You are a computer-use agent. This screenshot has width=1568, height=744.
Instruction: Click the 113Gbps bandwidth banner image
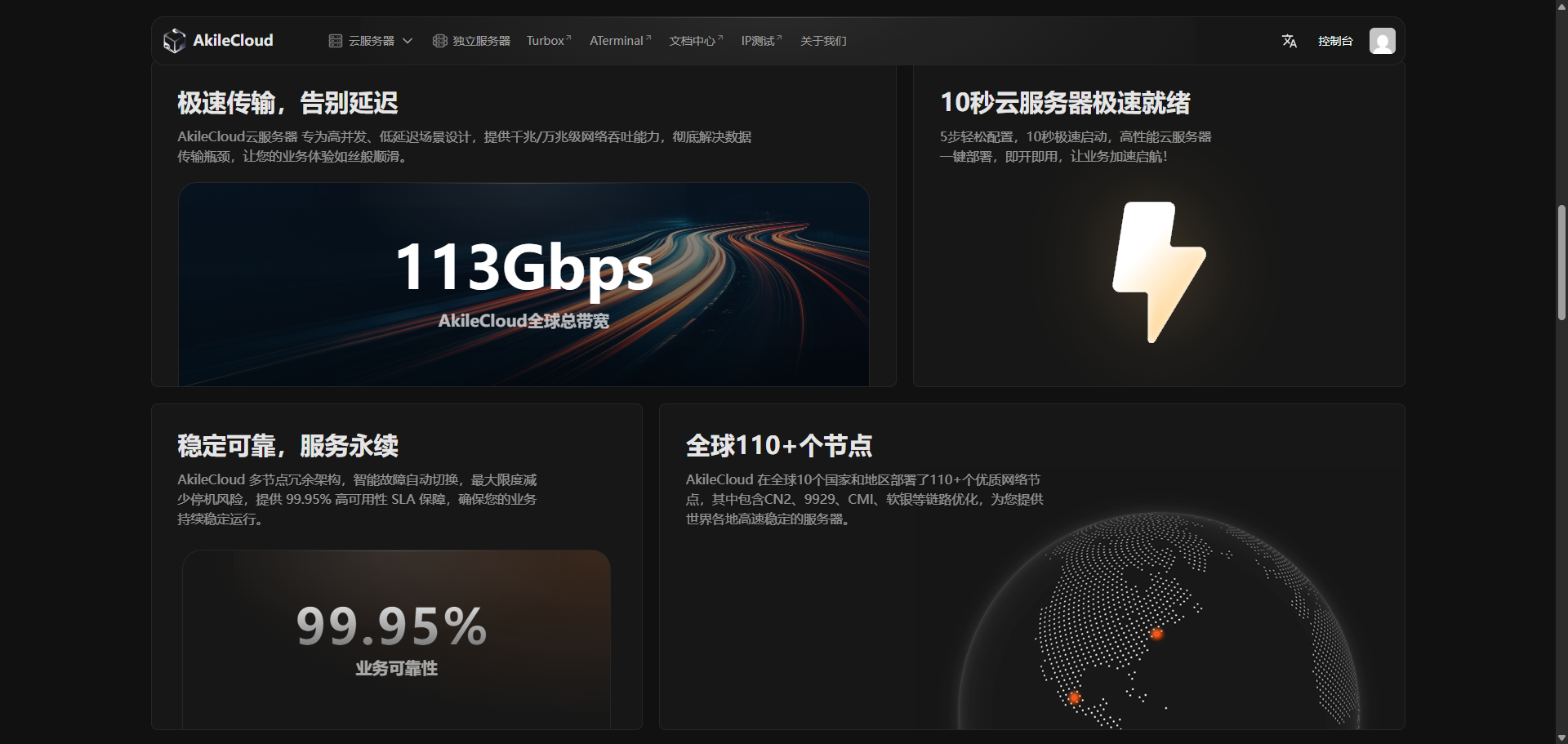523,284
